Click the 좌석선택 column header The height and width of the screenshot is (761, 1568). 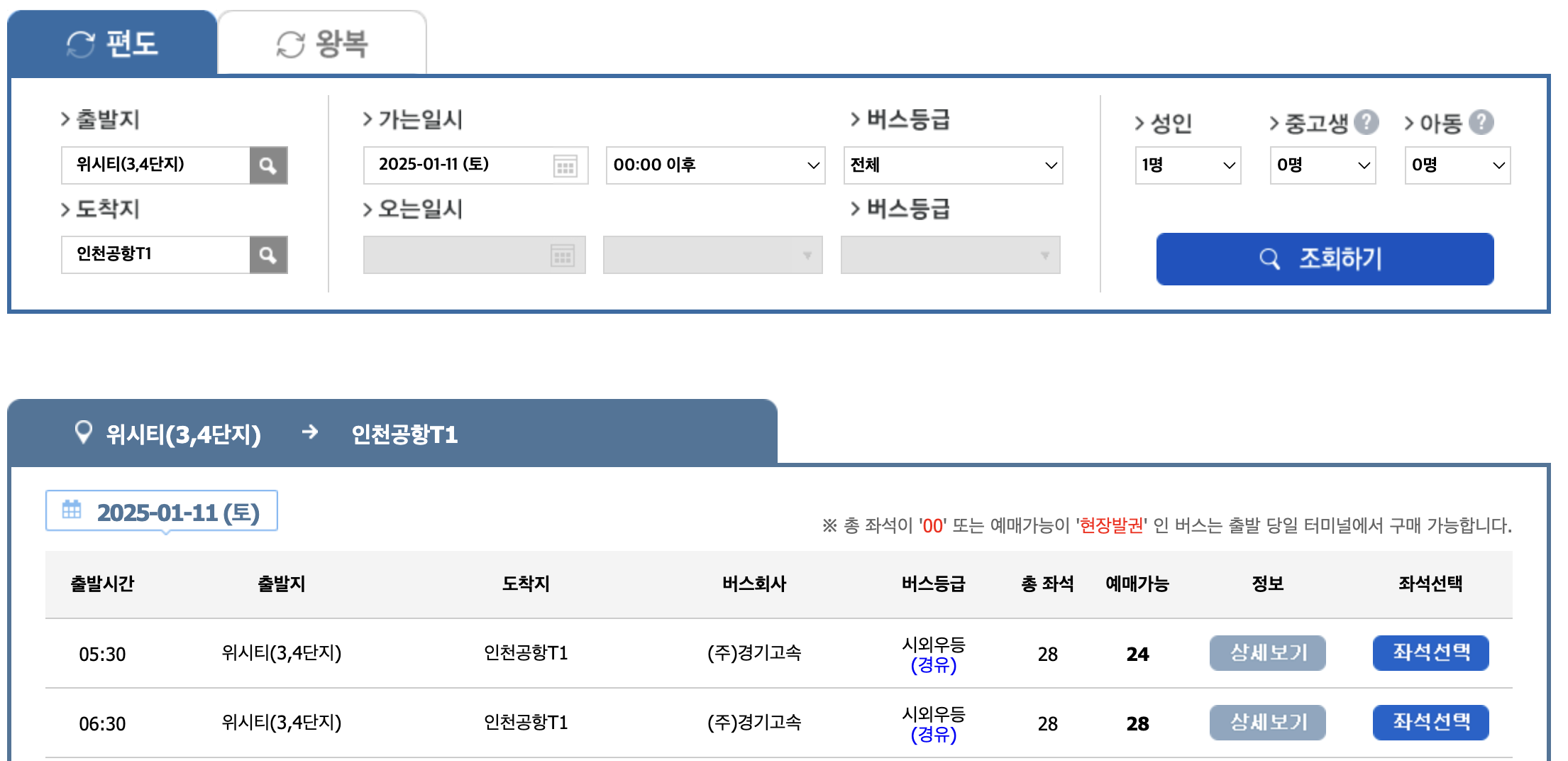[1430, 584]
